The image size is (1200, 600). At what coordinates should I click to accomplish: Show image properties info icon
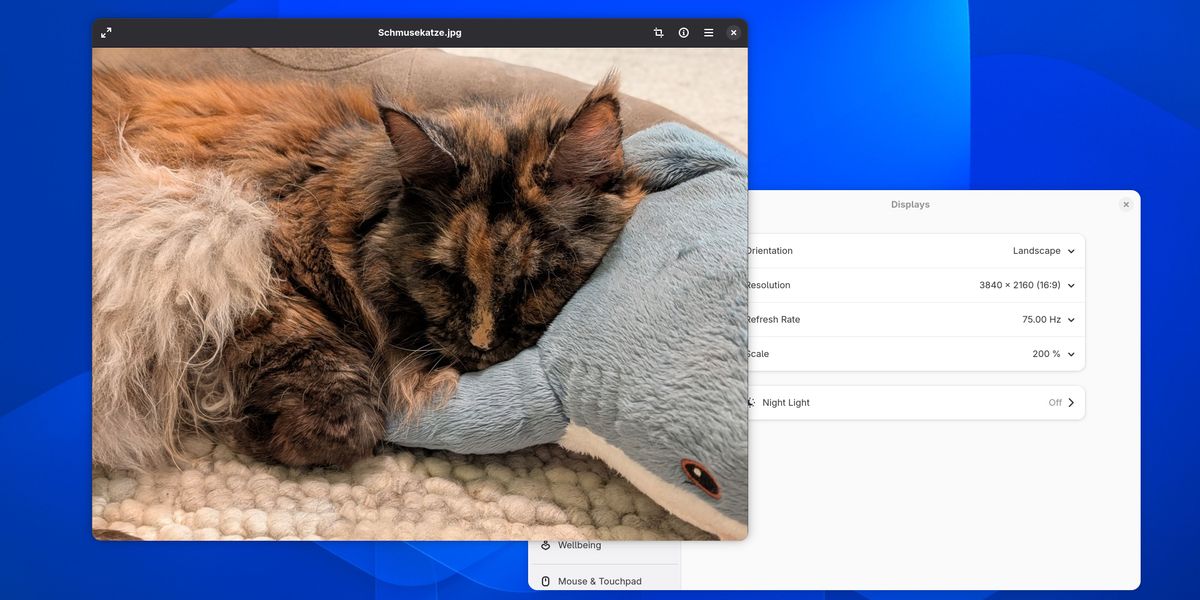[x=684, y=32]
